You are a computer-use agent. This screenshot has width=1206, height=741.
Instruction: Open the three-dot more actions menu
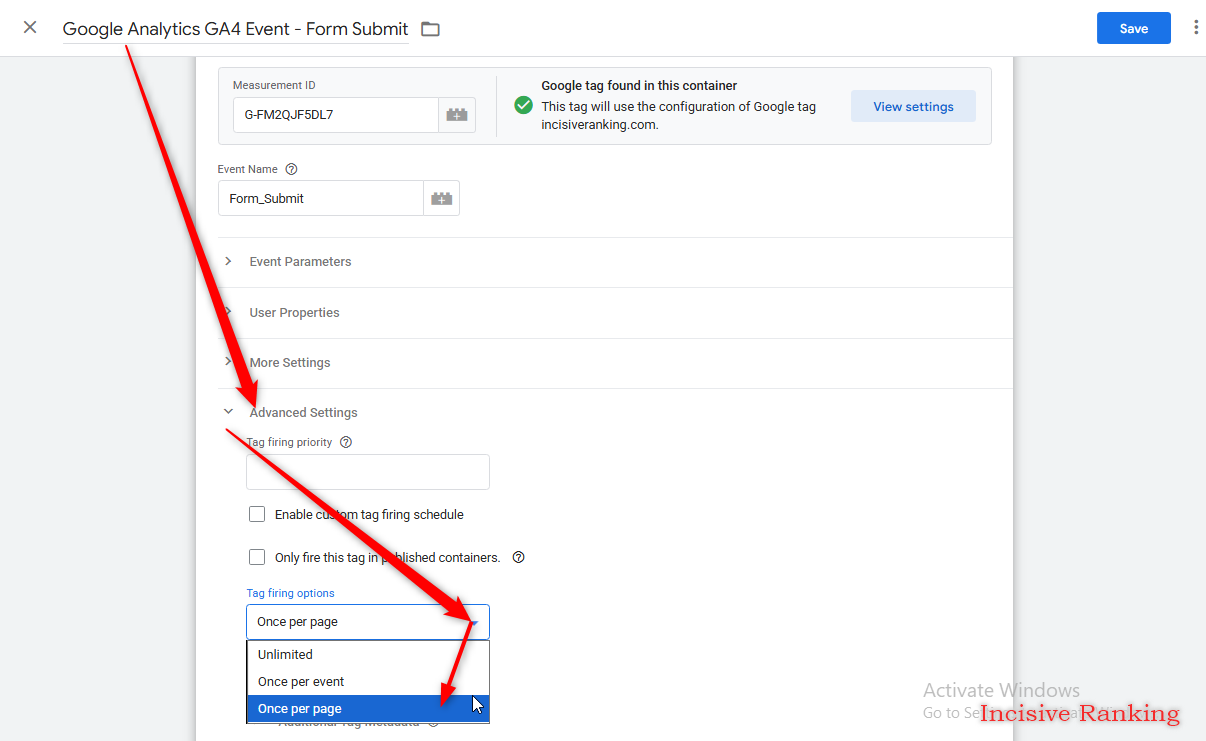1196,28
